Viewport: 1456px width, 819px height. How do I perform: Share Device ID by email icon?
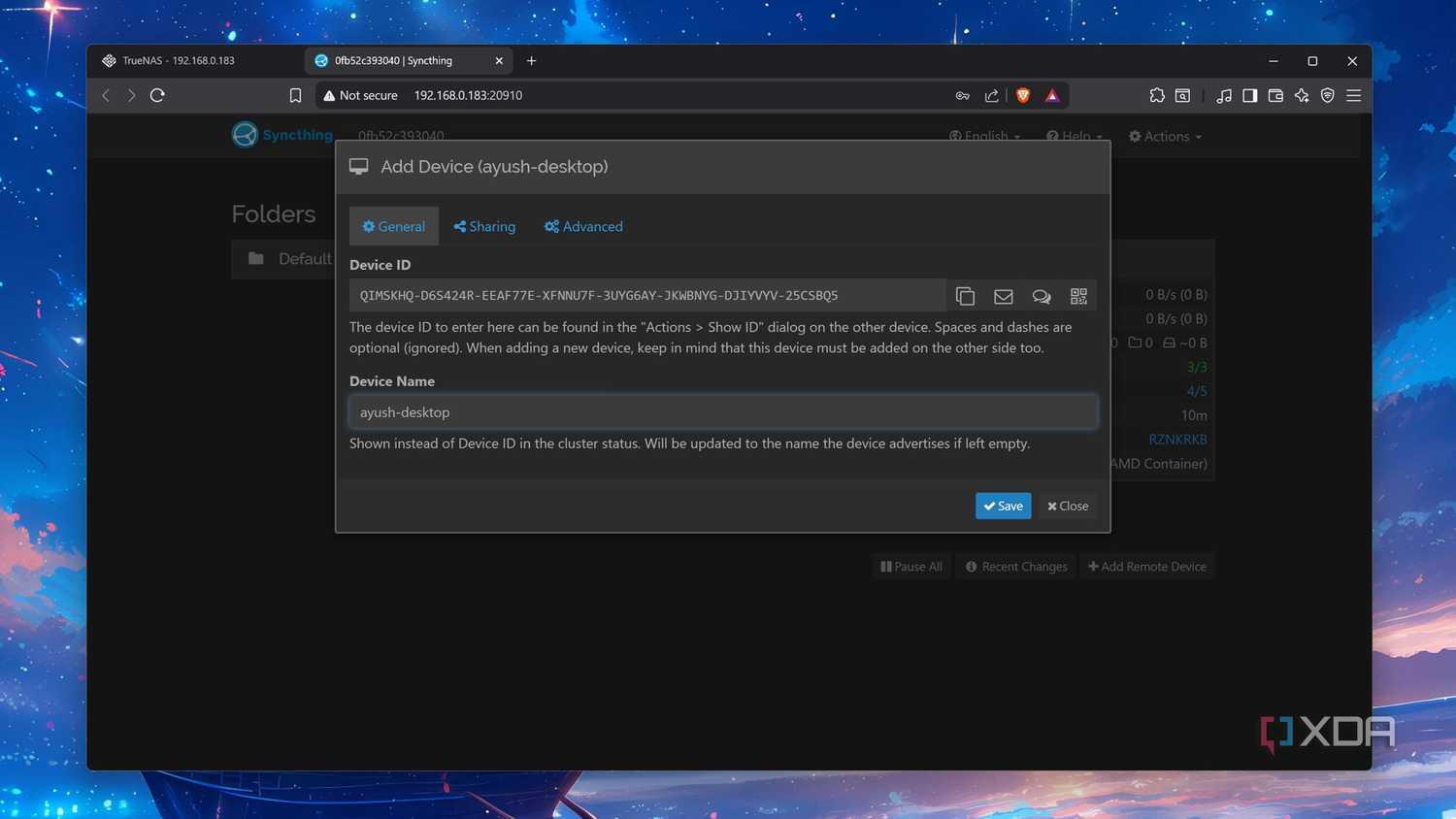tap(1003, 296)
